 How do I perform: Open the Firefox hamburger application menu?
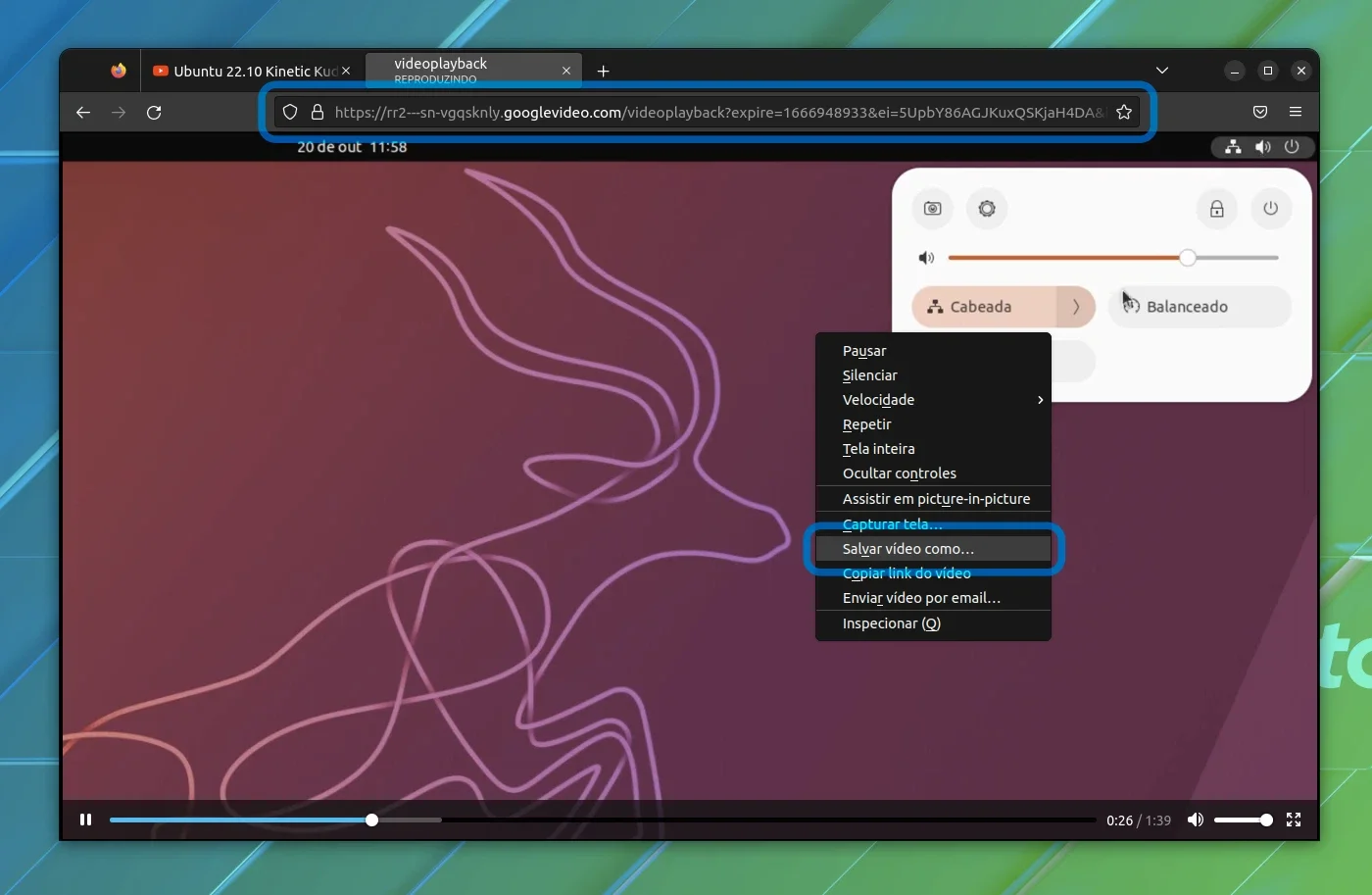click(x=1296, y=113)
